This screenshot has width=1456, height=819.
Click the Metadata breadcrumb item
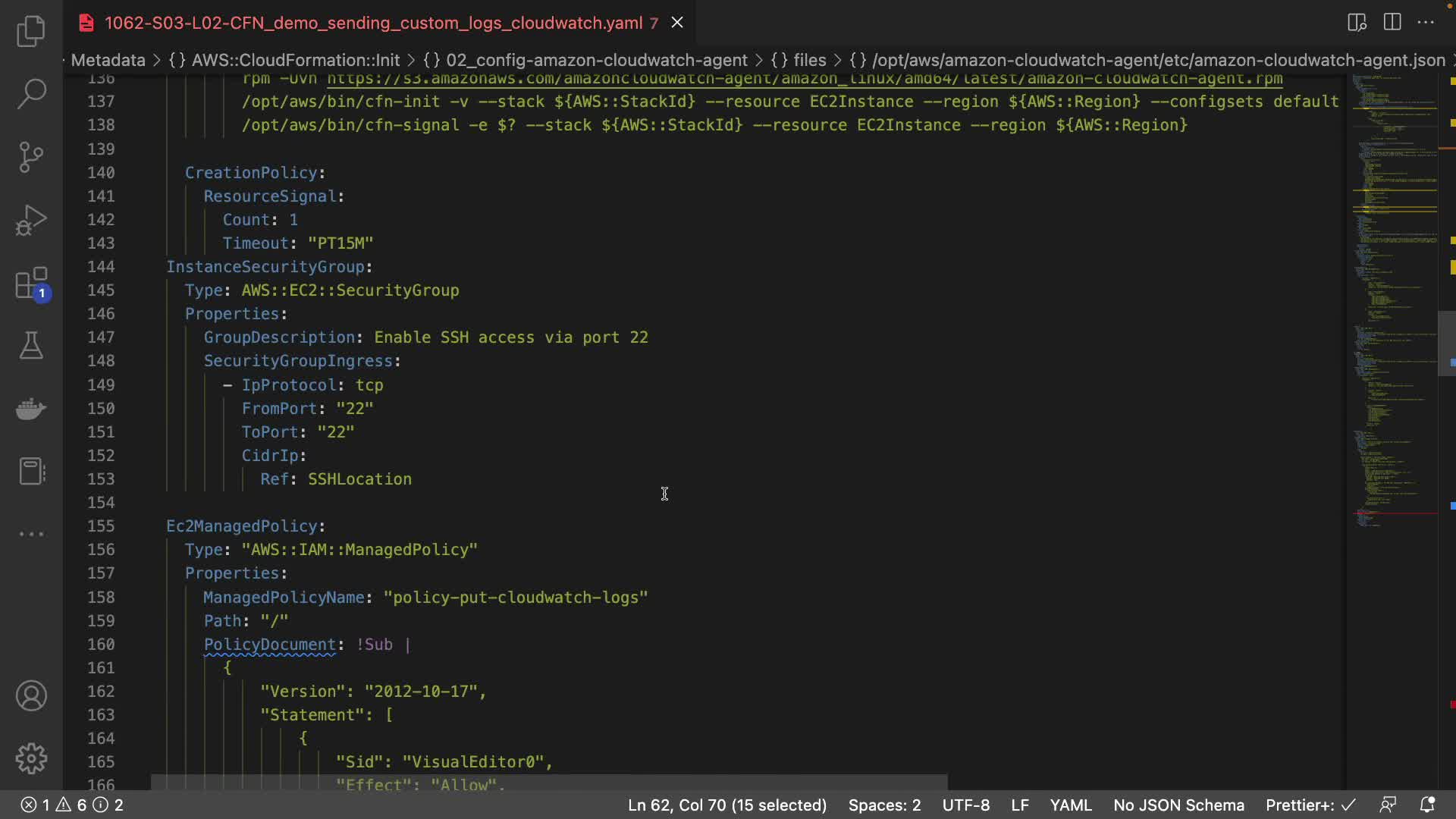click(108, 60)
